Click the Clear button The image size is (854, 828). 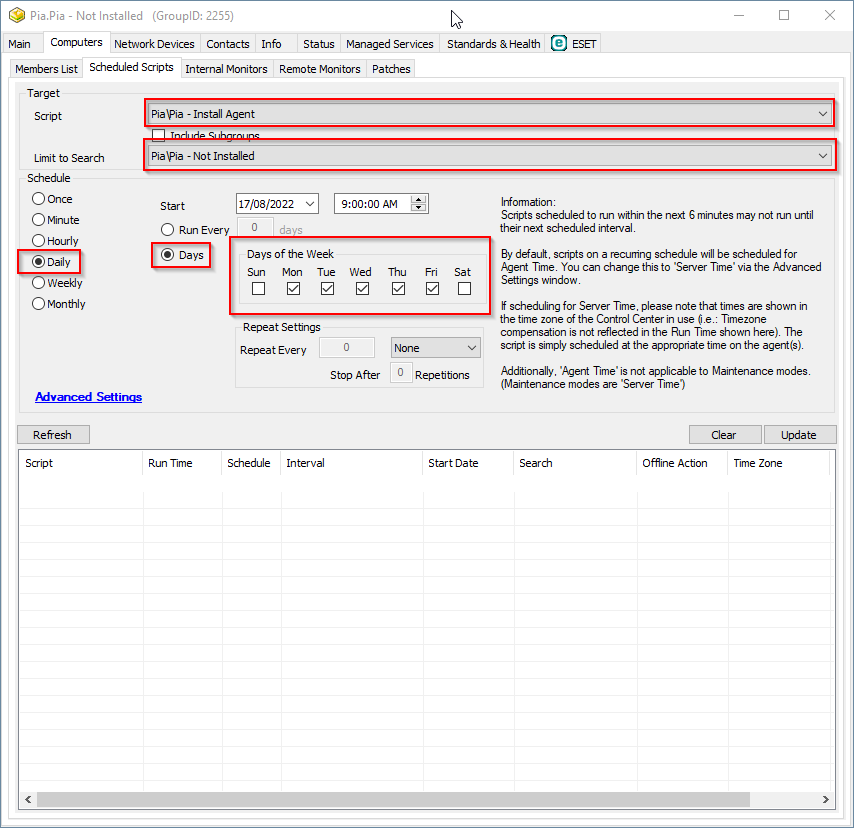click(724, 435)
